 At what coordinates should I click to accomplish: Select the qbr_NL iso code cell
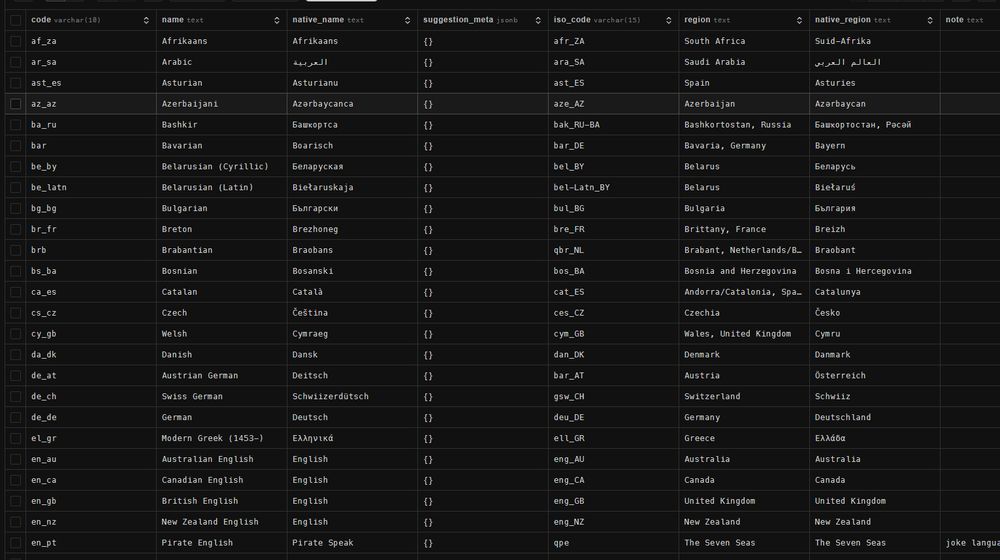tap(614, 250)
